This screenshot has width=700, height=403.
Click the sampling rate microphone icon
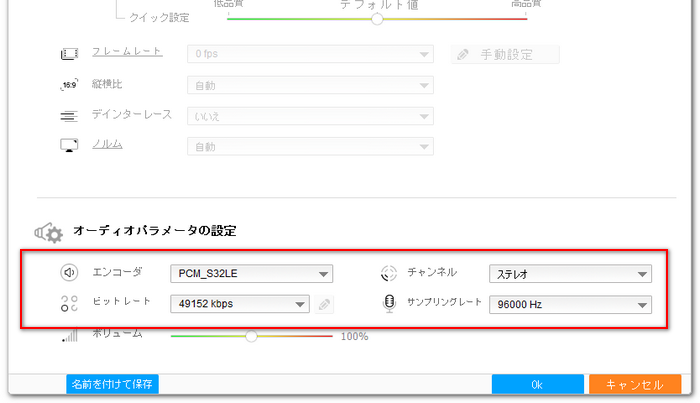[x=389, y=303]
